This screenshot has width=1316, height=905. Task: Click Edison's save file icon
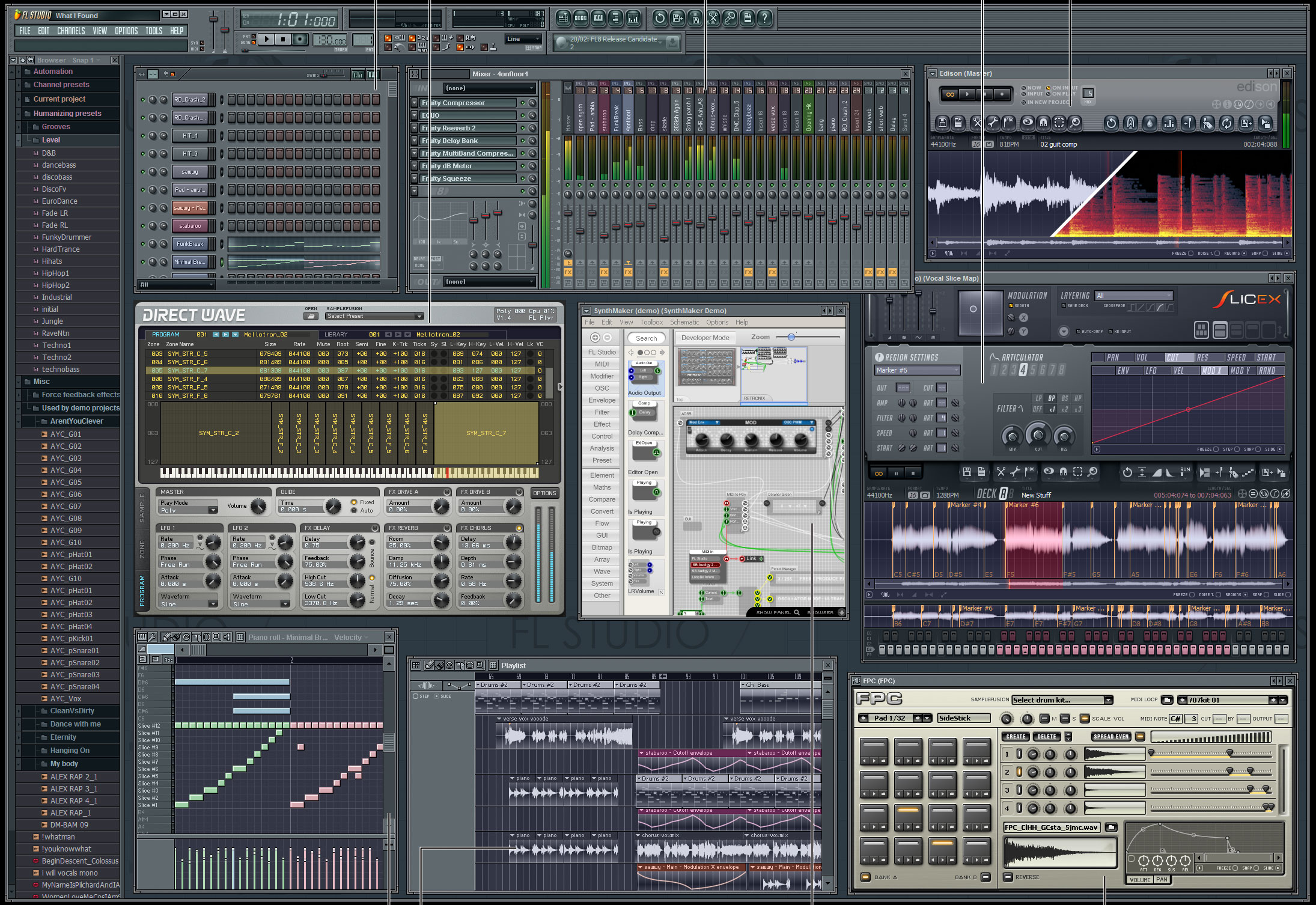click(x=942, y=123)
